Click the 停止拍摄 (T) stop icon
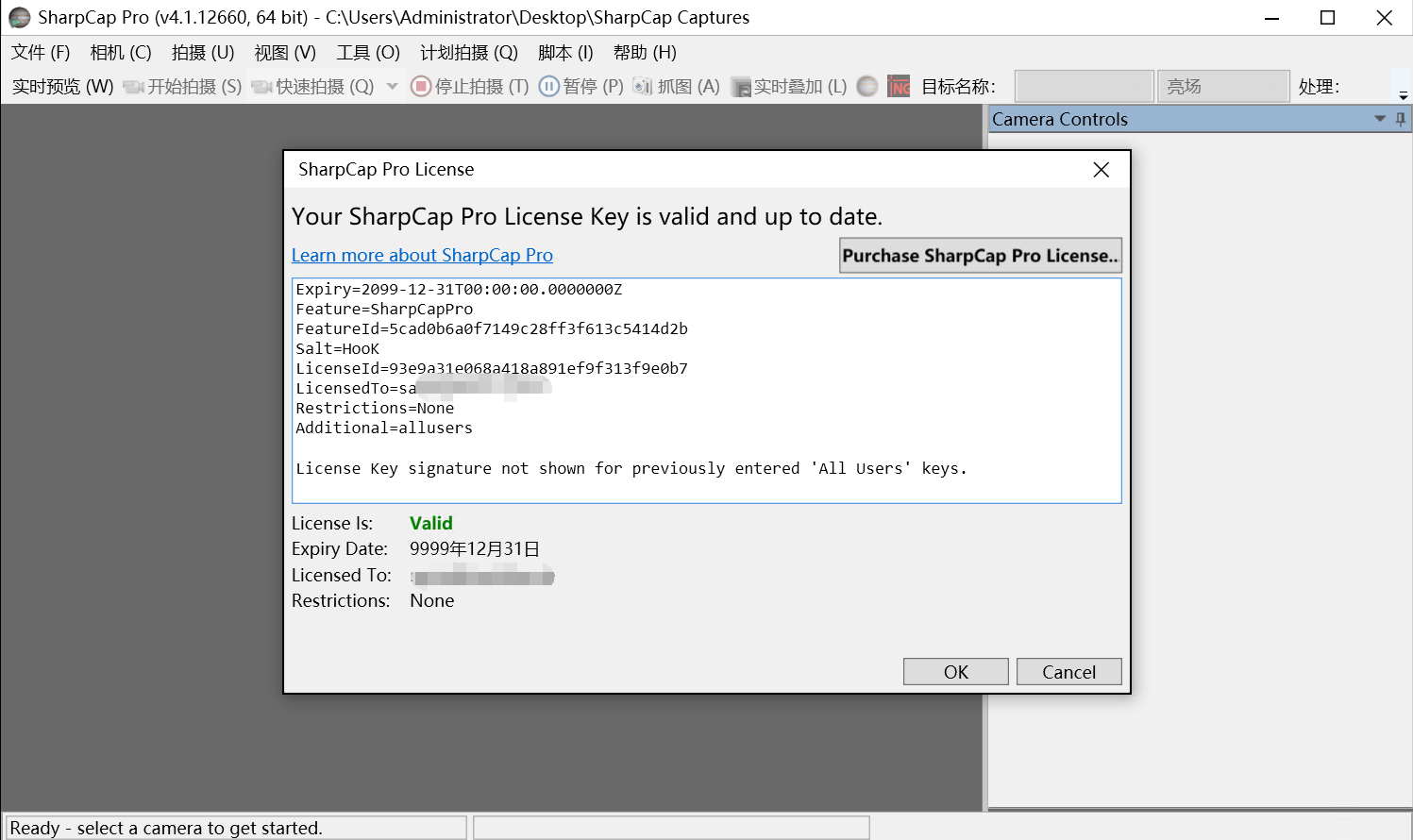The width and height of the screenshot is (1413, 840). (x=421, y=87)
